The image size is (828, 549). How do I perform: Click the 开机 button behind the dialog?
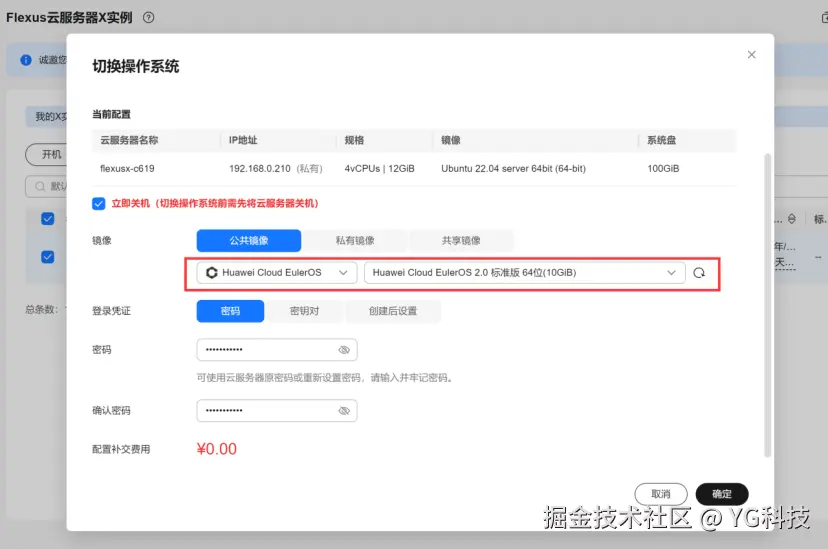[x=46, y=154]
